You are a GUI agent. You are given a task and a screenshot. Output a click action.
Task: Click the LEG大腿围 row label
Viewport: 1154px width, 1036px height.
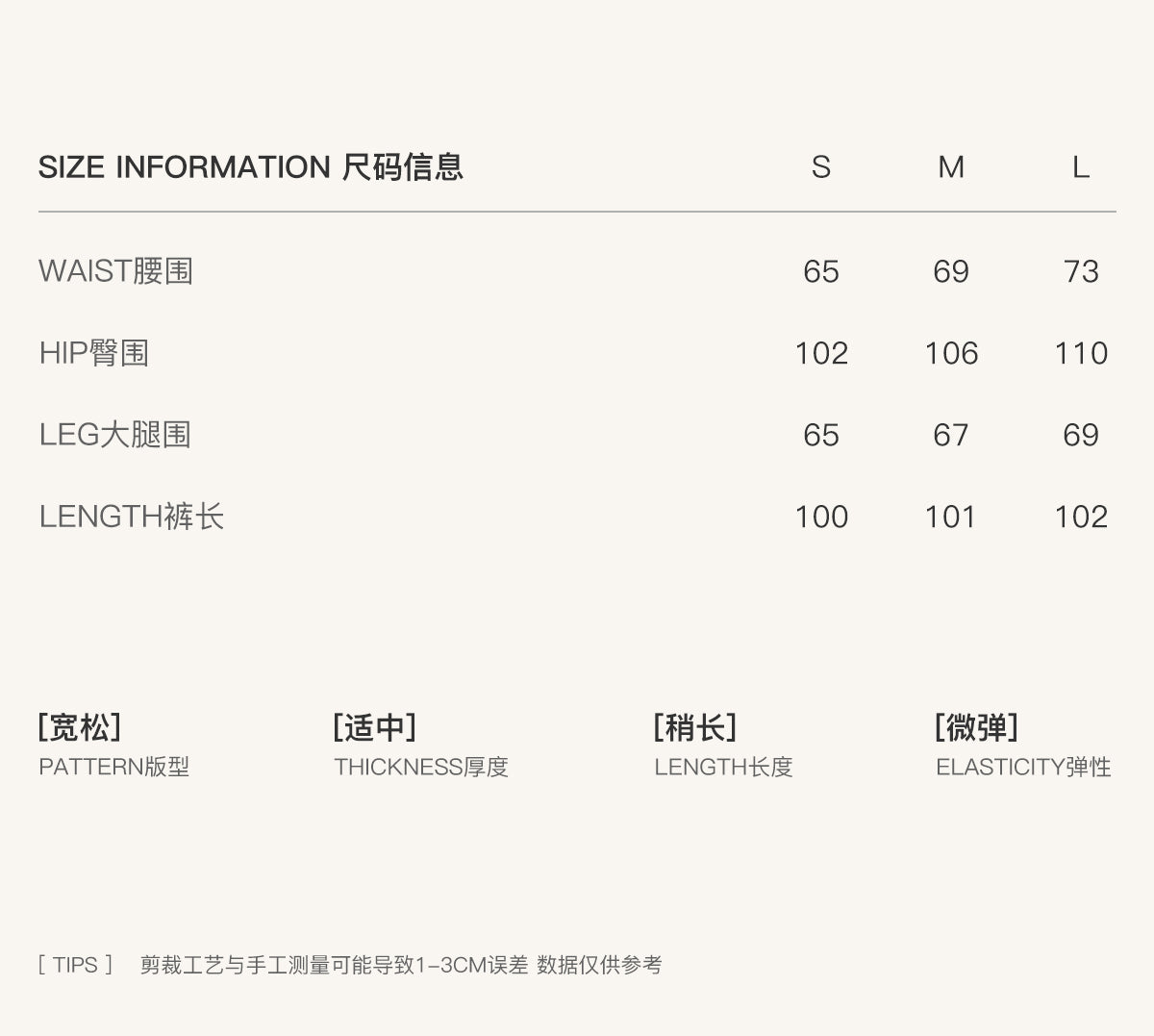click(x=114, y=435)
